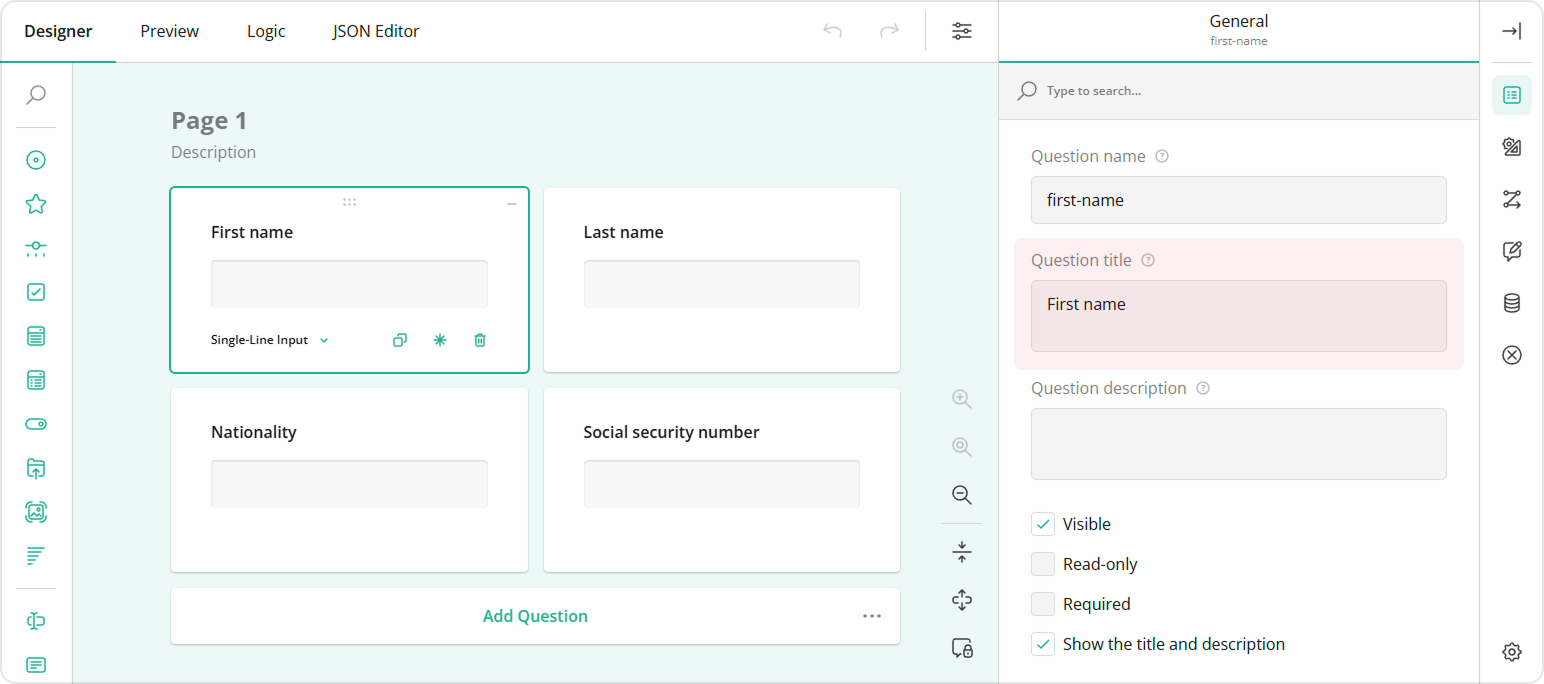Image resolution: width=1544 pixels, height=684 pixels.
Task: Enable the Read-only checkbox
Action: click(x=1043, y=563)
